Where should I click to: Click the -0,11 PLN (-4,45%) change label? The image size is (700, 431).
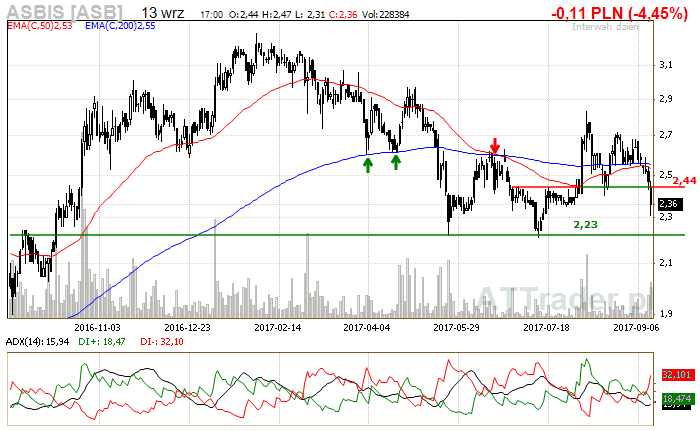[x=619, y=13]
